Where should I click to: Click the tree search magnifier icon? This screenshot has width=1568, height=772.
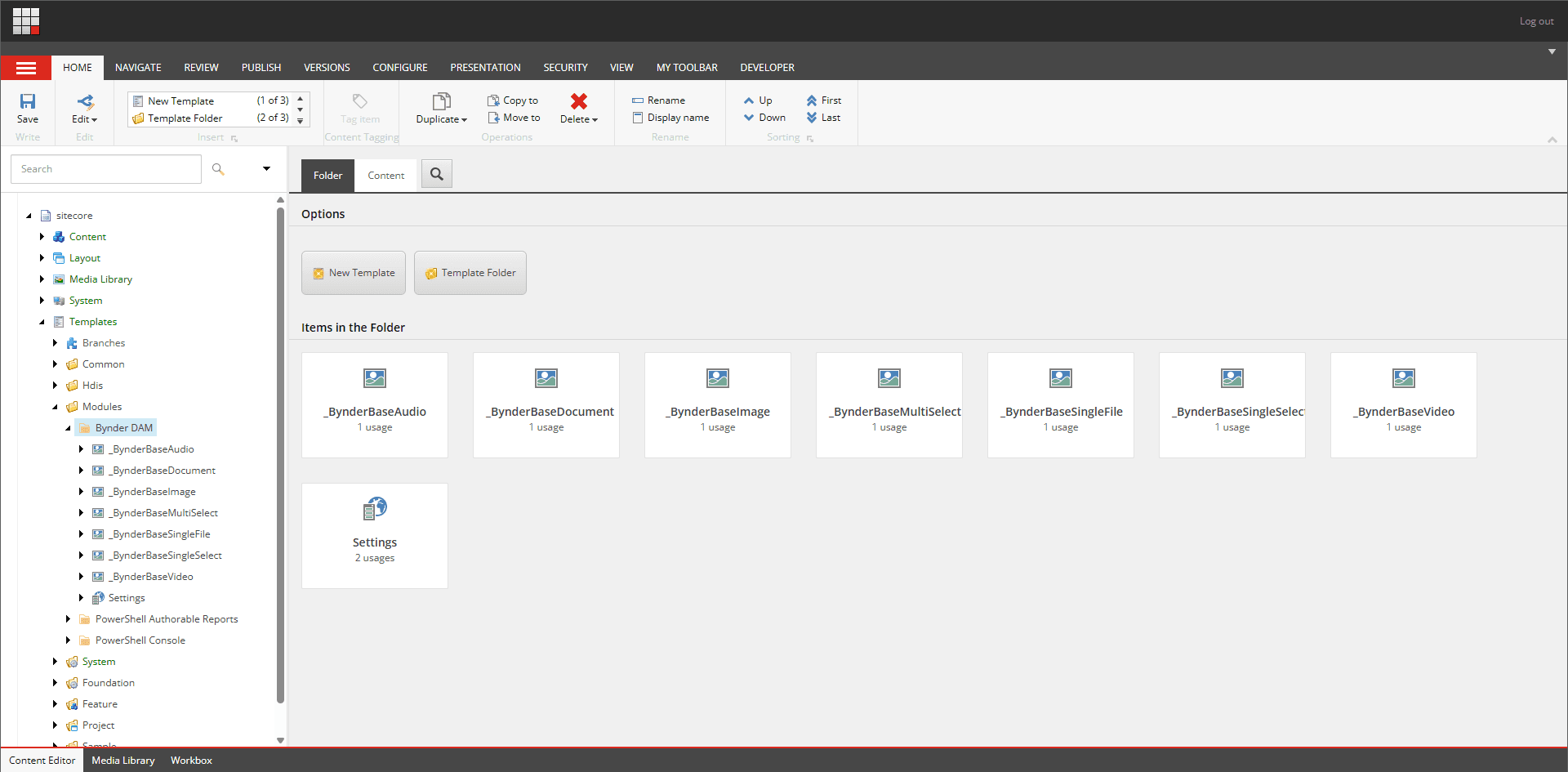tap(218, 169)
